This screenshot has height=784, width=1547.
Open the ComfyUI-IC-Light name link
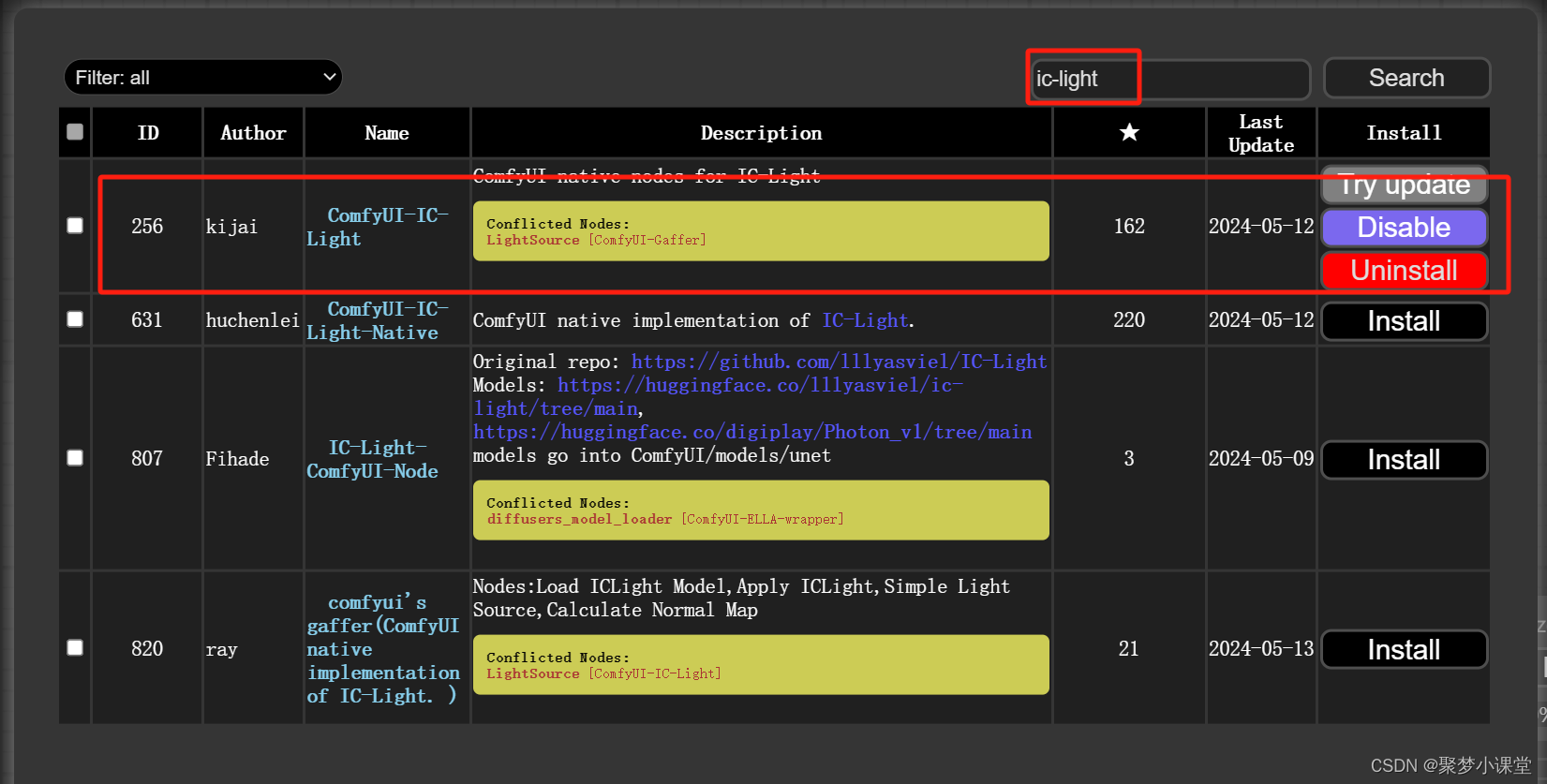[x=378, y=227]
